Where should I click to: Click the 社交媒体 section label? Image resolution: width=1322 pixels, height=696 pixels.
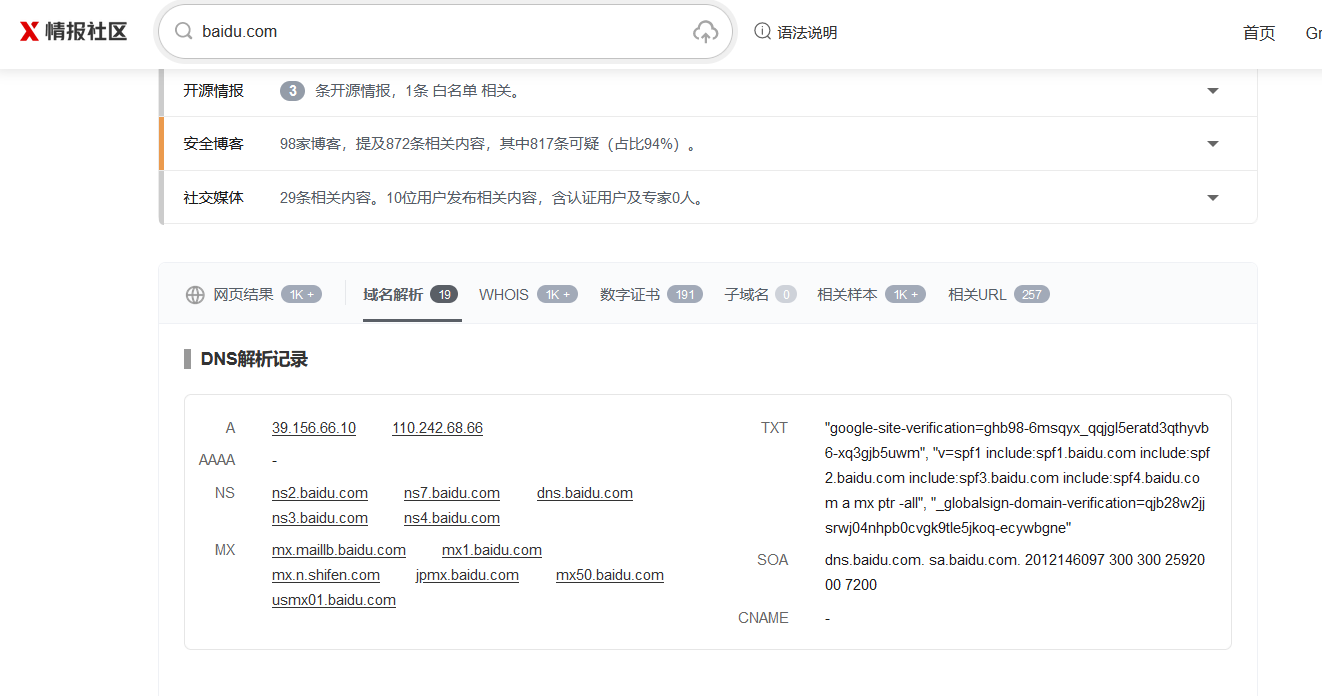click(213, 198)
